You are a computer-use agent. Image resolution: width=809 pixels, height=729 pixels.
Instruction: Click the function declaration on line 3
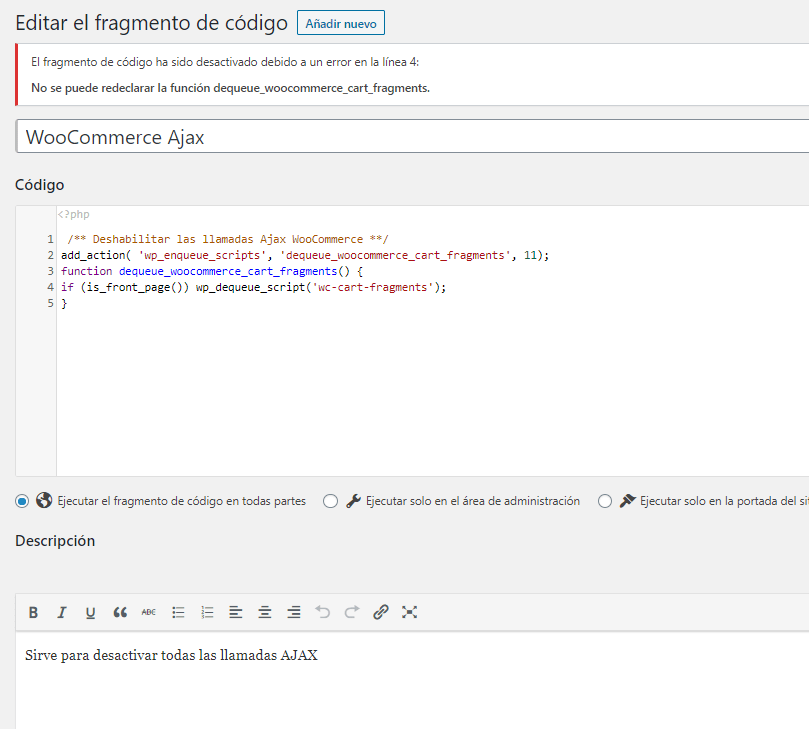coord(212,271)
